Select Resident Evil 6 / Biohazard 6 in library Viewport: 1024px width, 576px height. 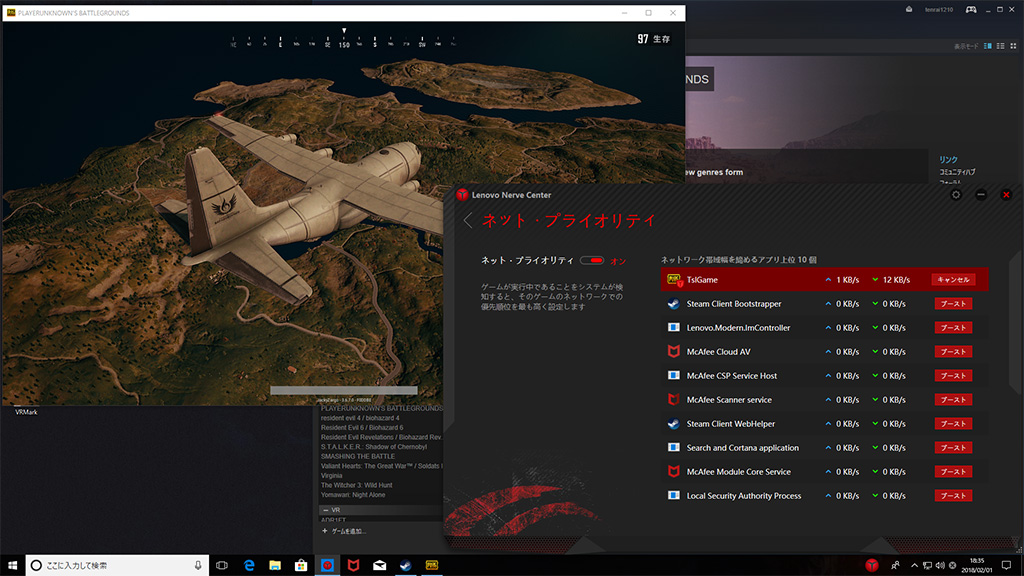pos(362,428)
